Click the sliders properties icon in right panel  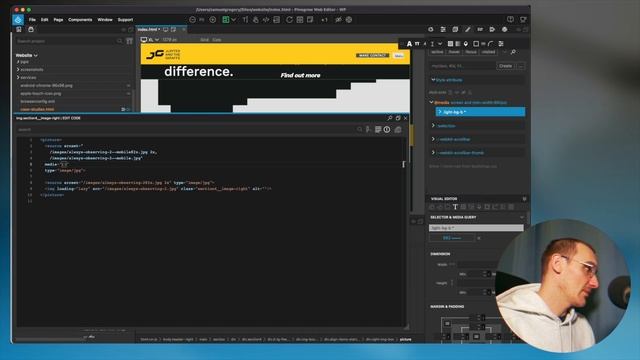tap(443, 29)
